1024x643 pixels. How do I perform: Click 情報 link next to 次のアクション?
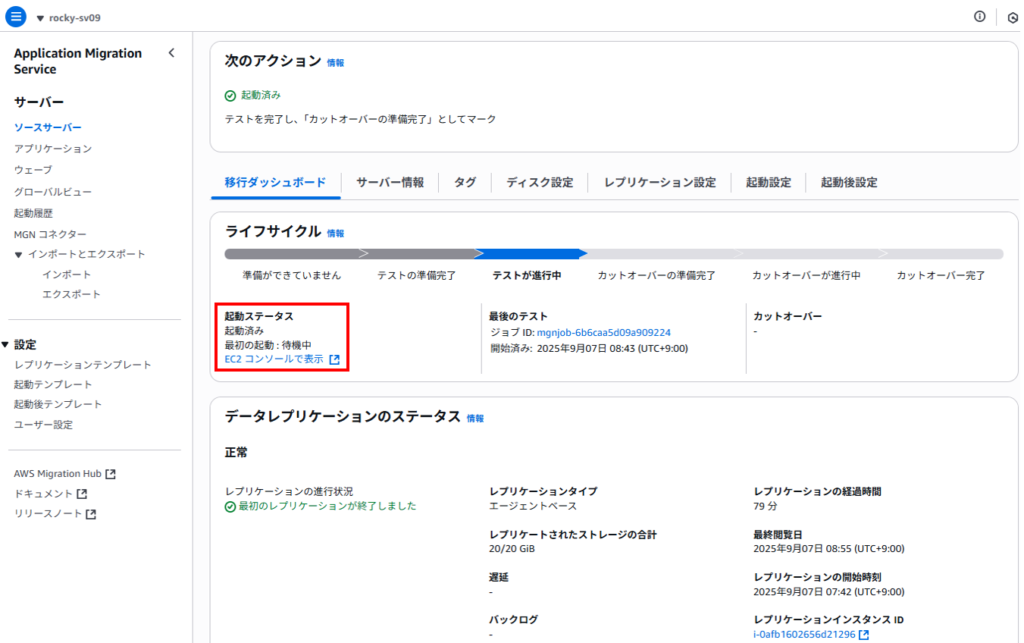click(x=336, y=63)
